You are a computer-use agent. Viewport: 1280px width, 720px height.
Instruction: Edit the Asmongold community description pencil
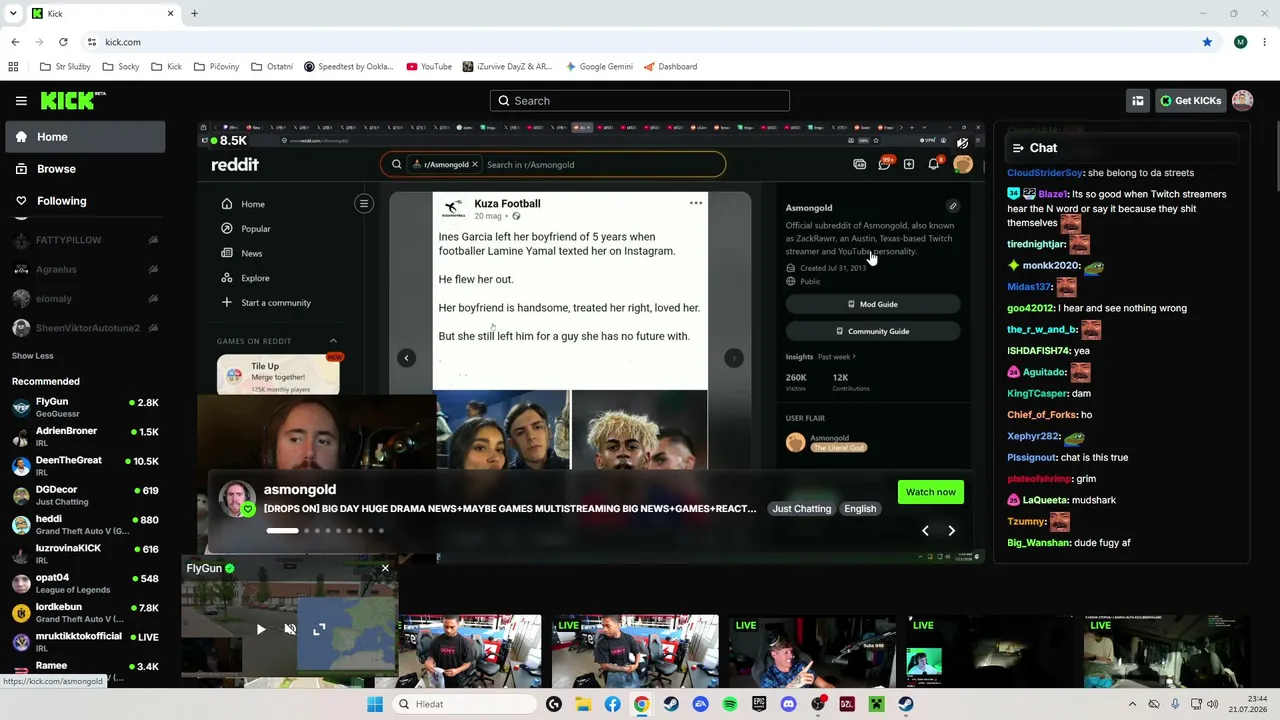pos(953,207)
